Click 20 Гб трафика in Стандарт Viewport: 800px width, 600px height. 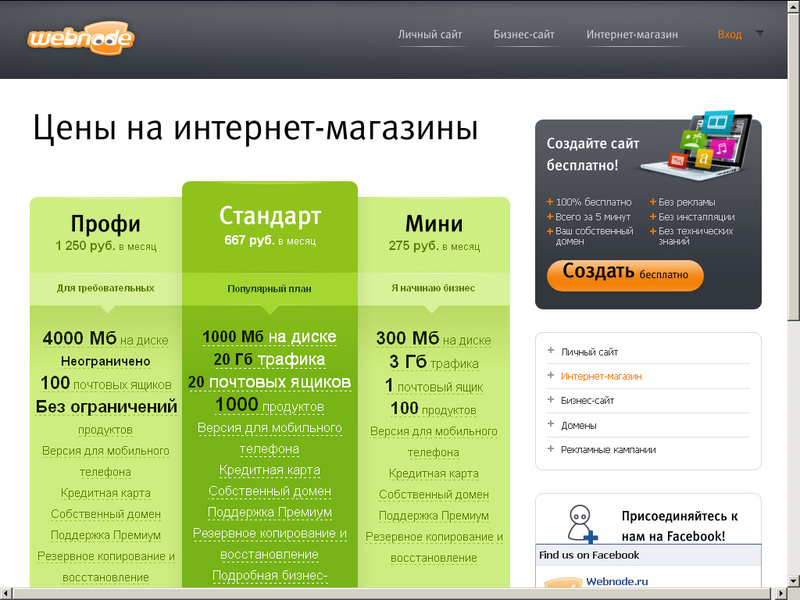click(269, 359)
